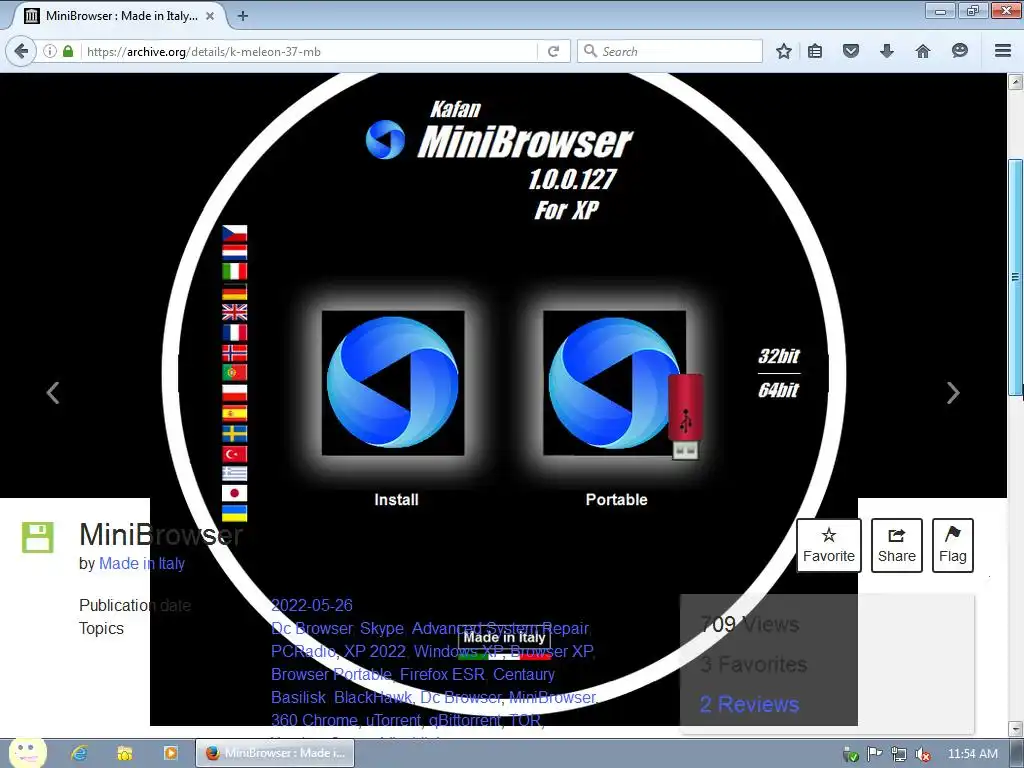Click the United Kingdom flag
Image resolution: width=1024 pixels, height=768 pixels.
coord(234,312)
